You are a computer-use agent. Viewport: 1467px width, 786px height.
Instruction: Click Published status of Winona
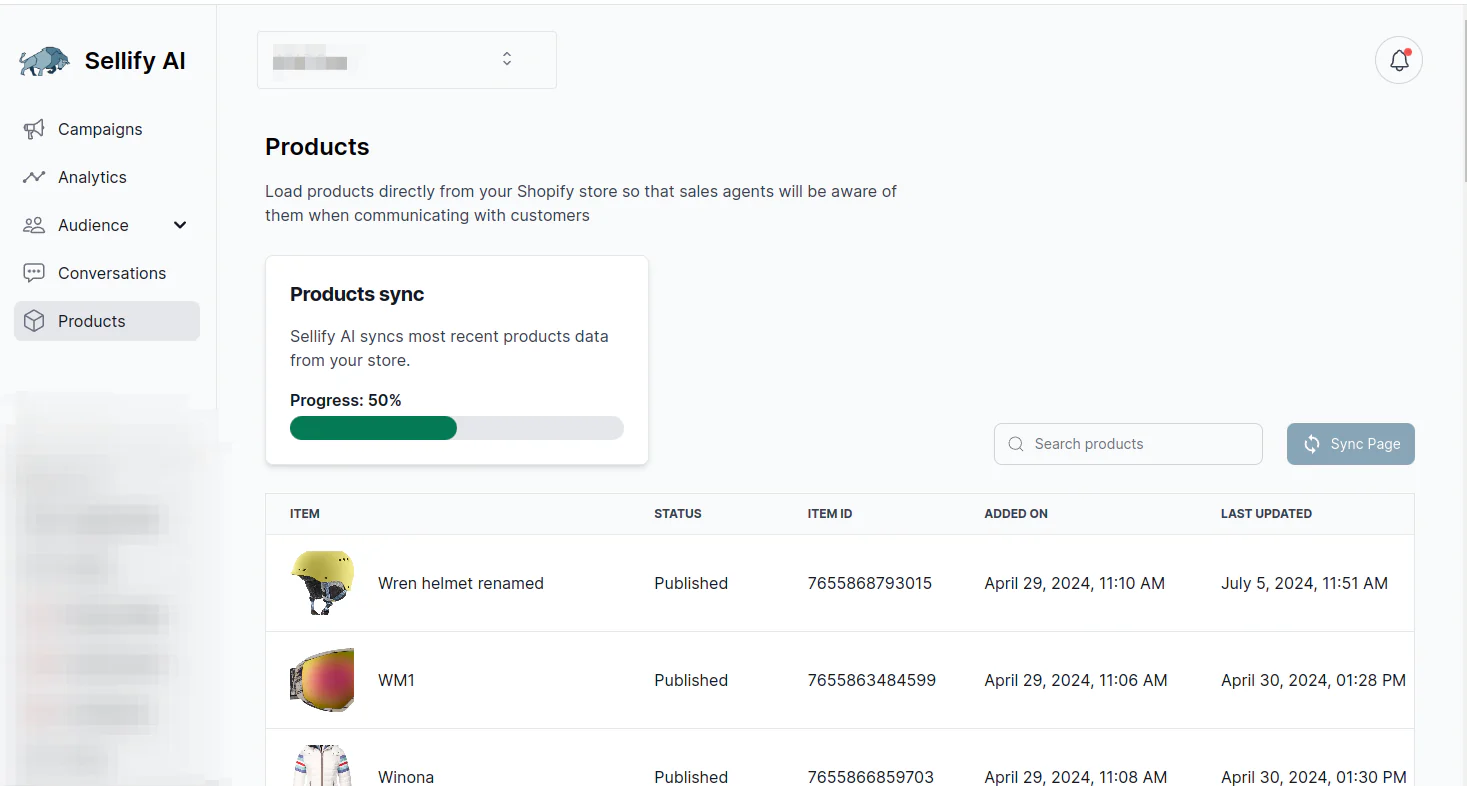[691, 777]
